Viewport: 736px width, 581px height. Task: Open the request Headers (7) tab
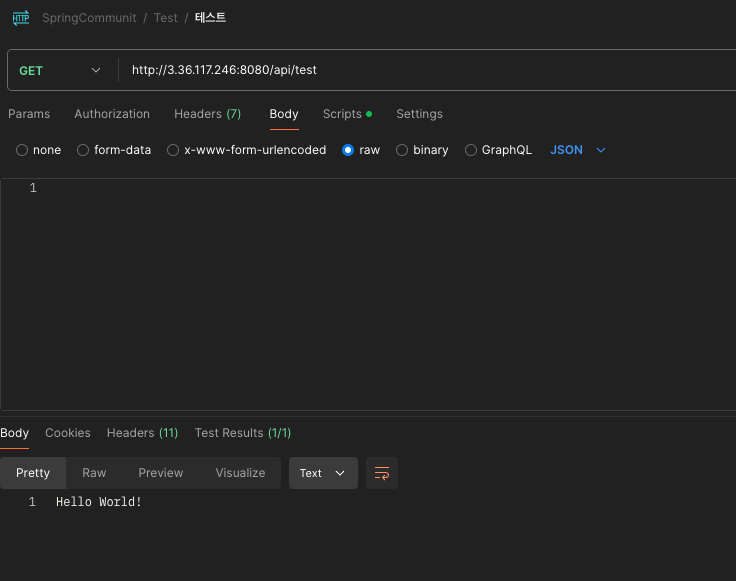point(207,114)
